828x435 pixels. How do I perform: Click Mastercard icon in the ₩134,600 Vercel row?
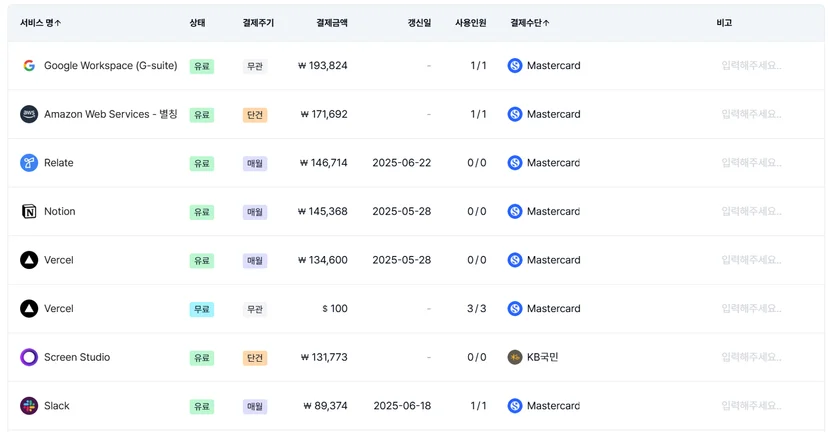515,260
